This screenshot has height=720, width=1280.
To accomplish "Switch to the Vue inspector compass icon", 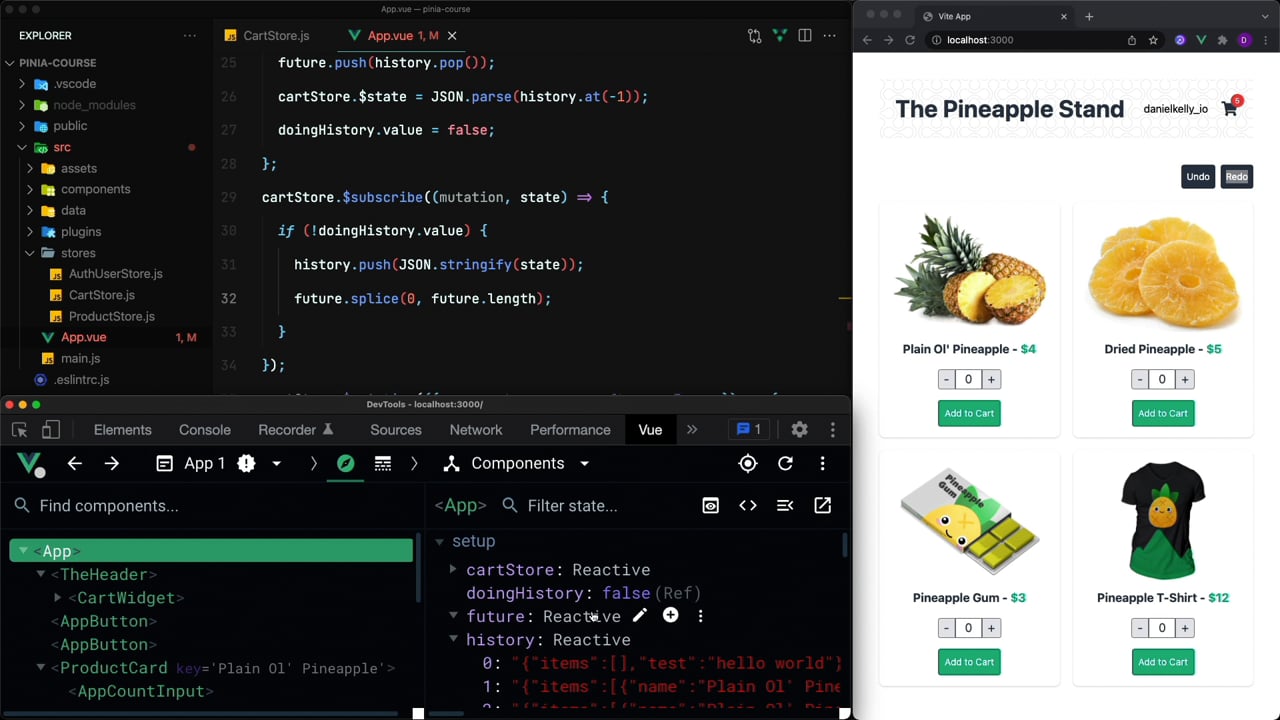I will [346, 464].
